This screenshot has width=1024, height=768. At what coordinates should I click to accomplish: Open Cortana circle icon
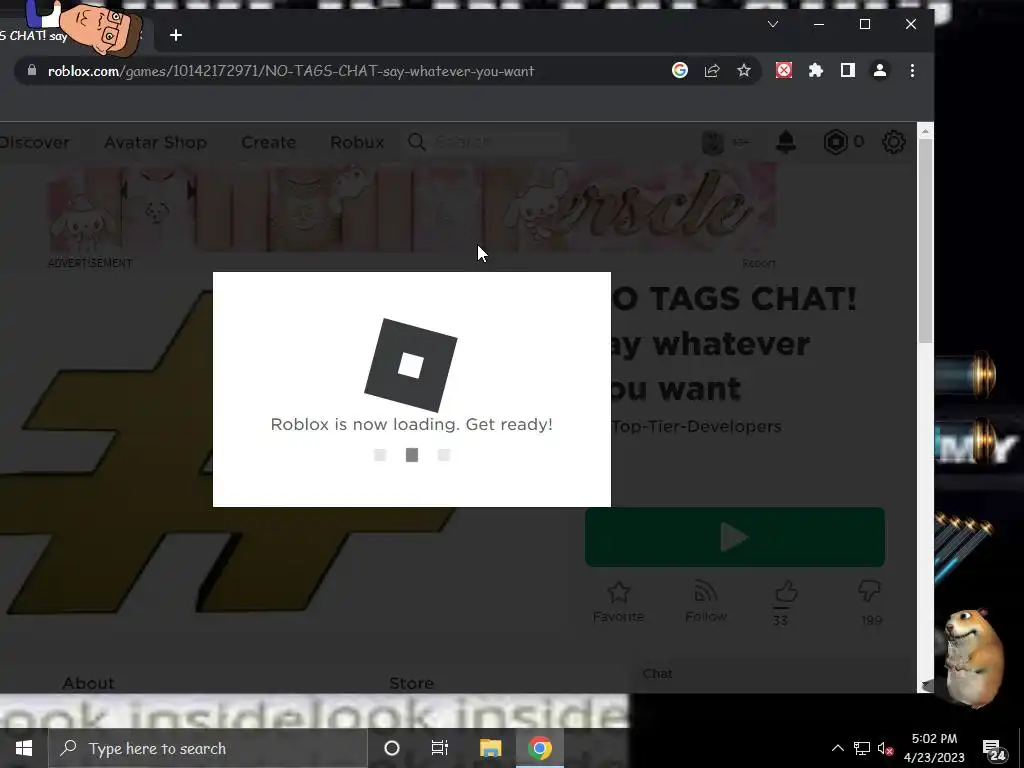click(392, 748)
